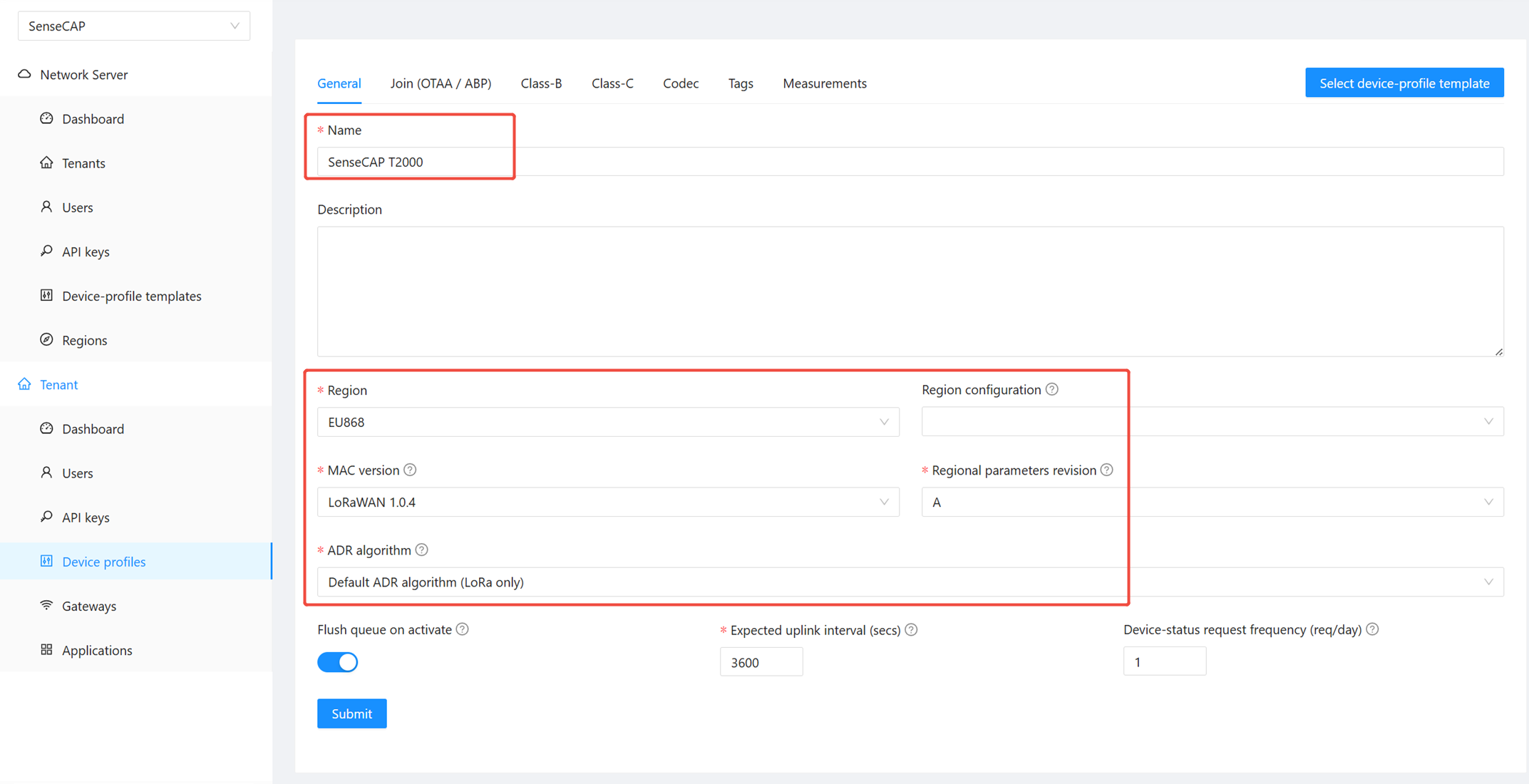Image resolution: width=1529 pixels, height=784 pixels.
Task: Expand the MAC version LoRaWAN 1.0.4 dropdown
Action: tap(607, 502)
